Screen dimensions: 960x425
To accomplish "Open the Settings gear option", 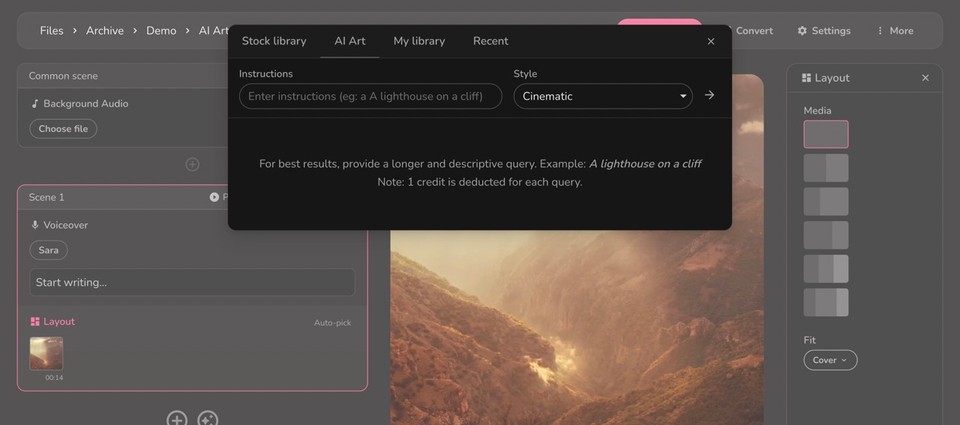I will tap(823, 31).
